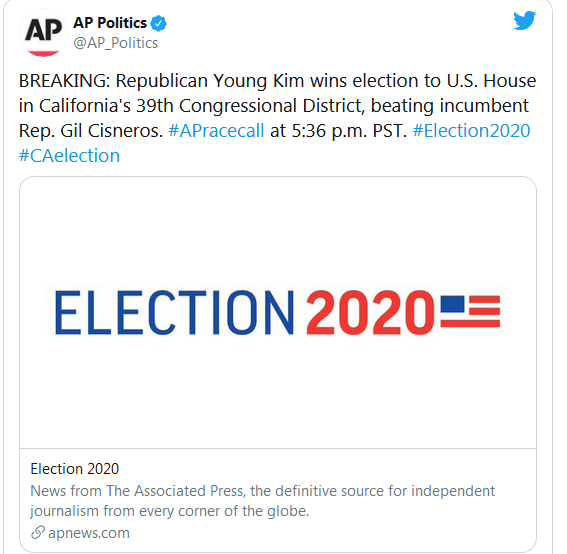Click the blue square of the flag graphic
Viewport: 567px width, 554px height.
[452, 304]
